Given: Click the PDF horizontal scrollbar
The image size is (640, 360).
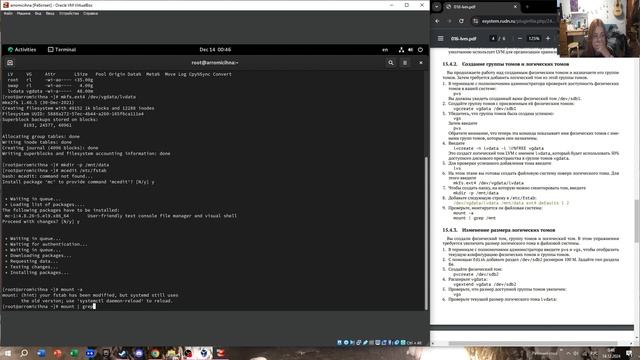Looking at the screenshot, I should coord(533,344).
